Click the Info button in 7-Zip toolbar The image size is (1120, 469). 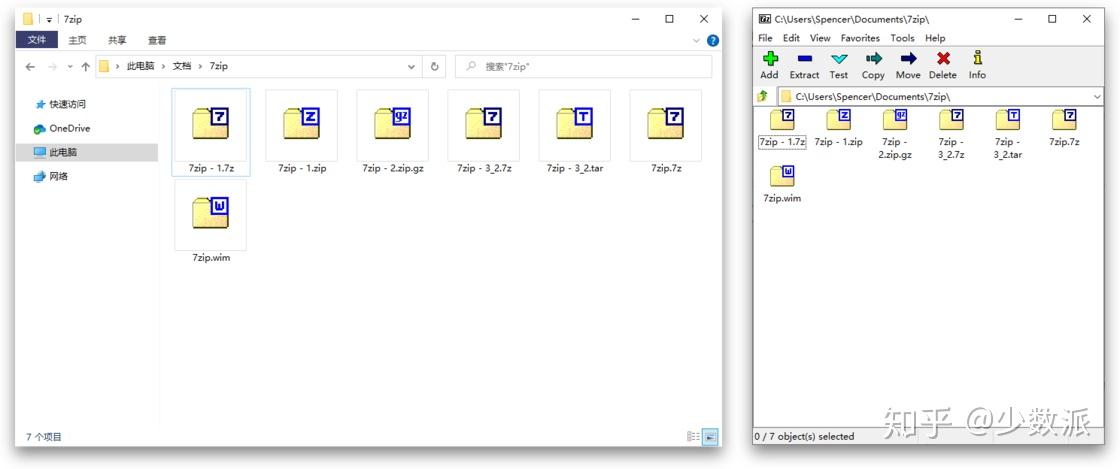click(977, 65)
